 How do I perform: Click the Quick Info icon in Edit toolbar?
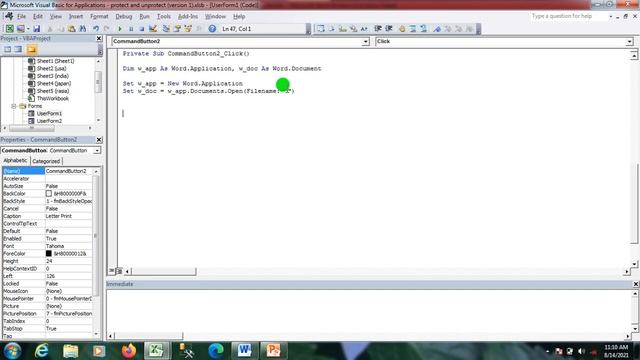[343, 29]
